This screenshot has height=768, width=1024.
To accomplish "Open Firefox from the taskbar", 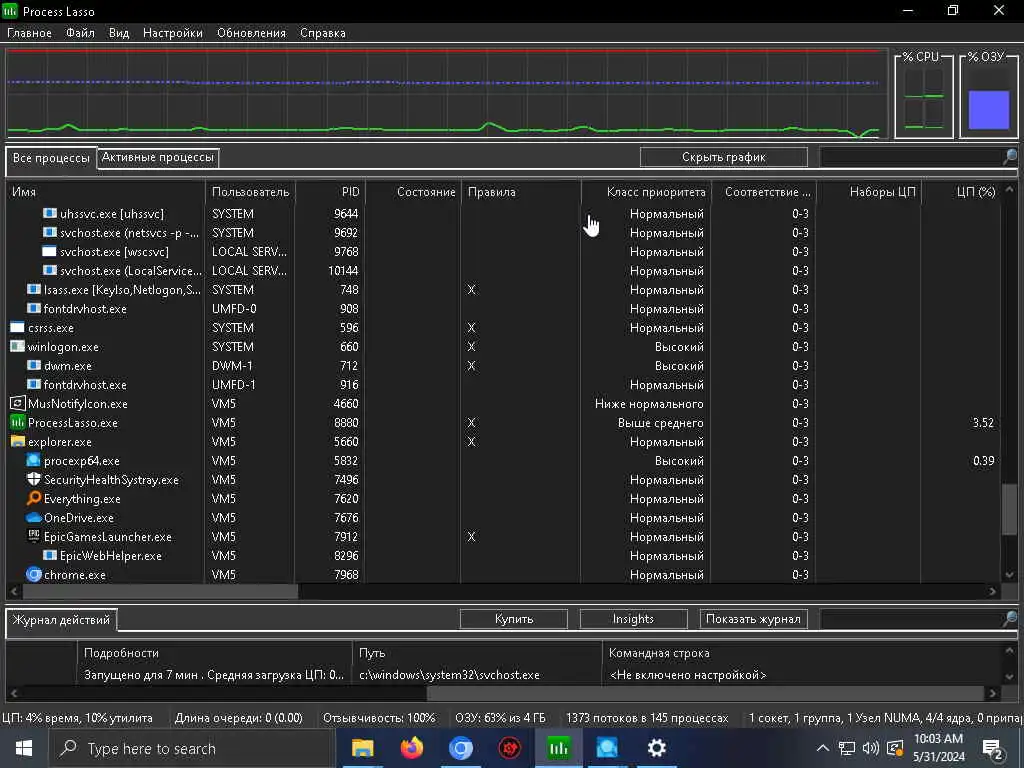I will pos(411,748).
